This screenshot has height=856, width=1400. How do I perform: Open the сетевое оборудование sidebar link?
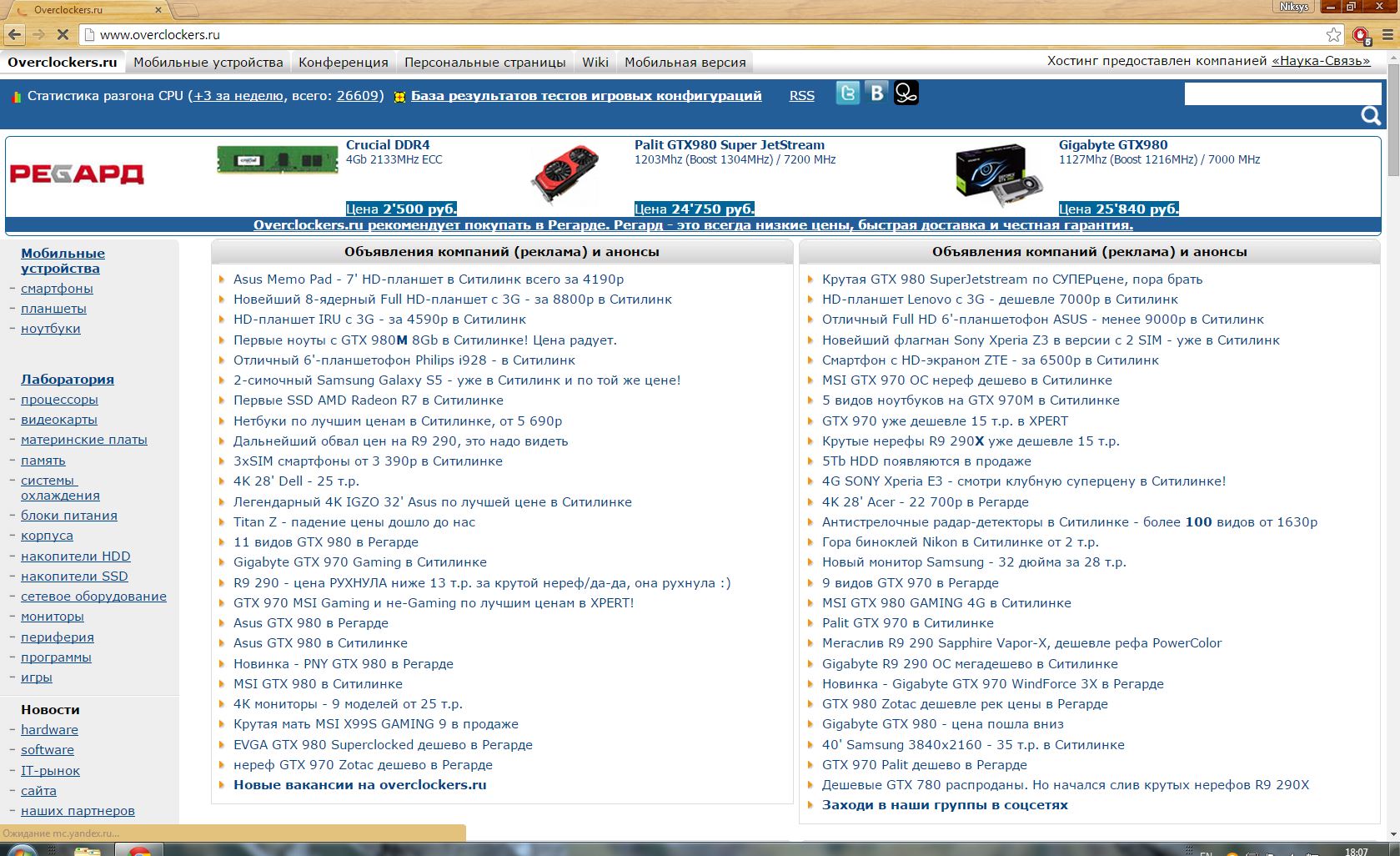93,597
